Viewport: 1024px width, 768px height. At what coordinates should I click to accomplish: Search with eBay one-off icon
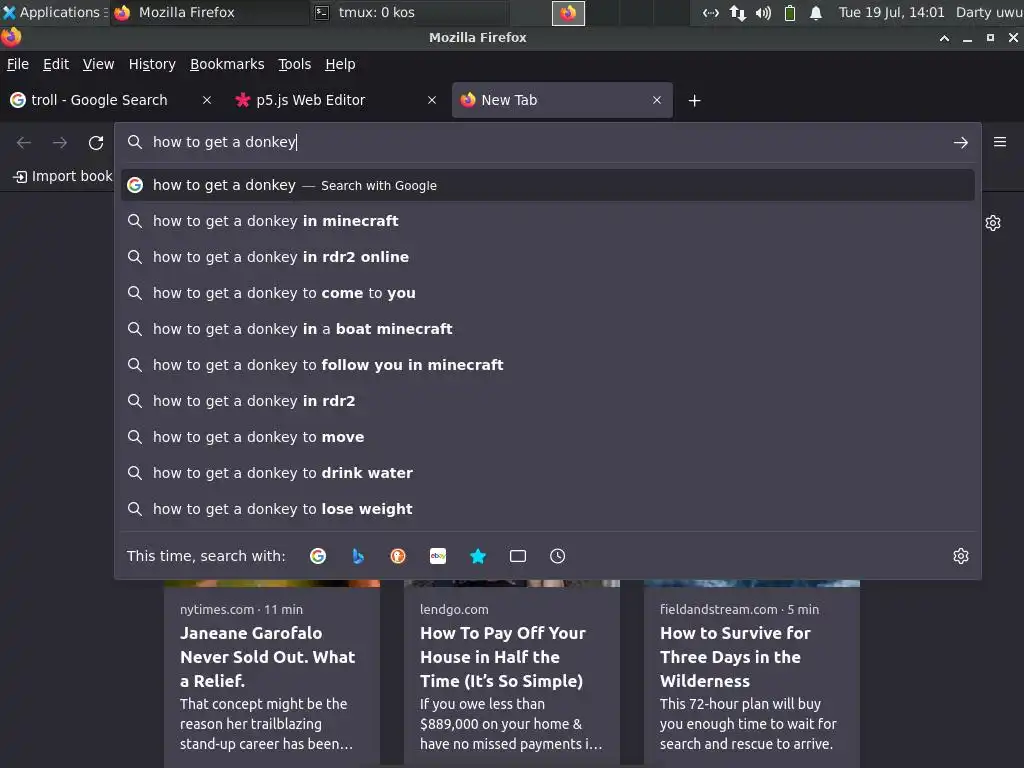[438, 556]
